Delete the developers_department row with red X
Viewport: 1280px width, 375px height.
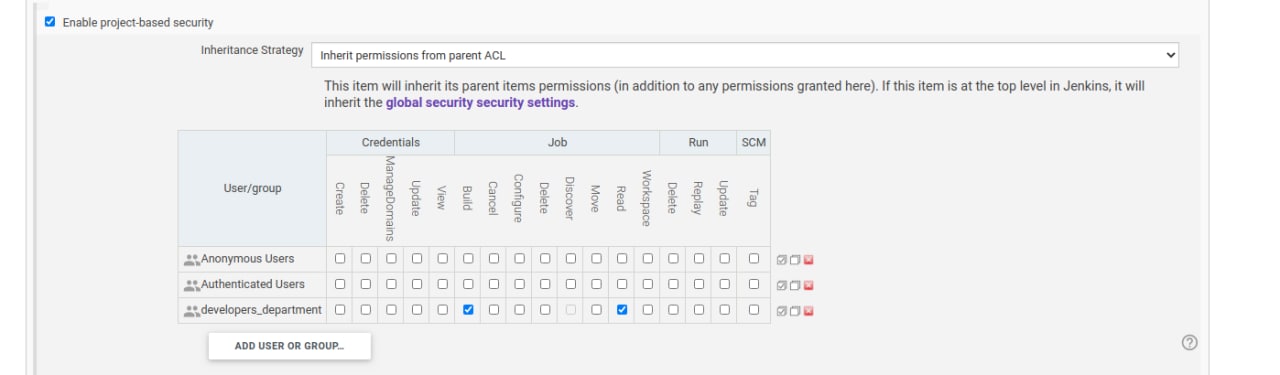coord(808,310)
